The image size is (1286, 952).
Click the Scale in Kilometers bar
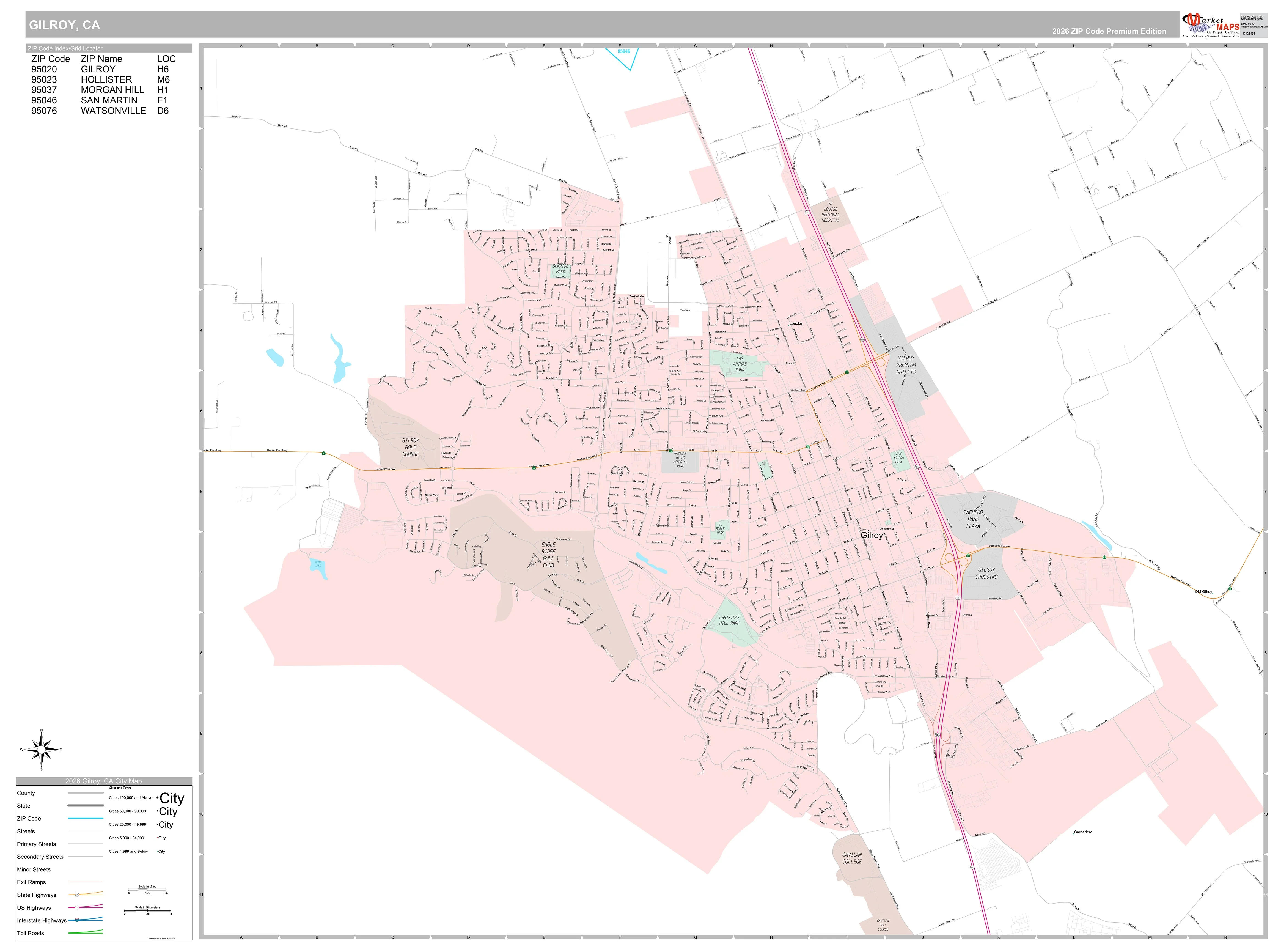pyautogui.click(x=147, y=911)
